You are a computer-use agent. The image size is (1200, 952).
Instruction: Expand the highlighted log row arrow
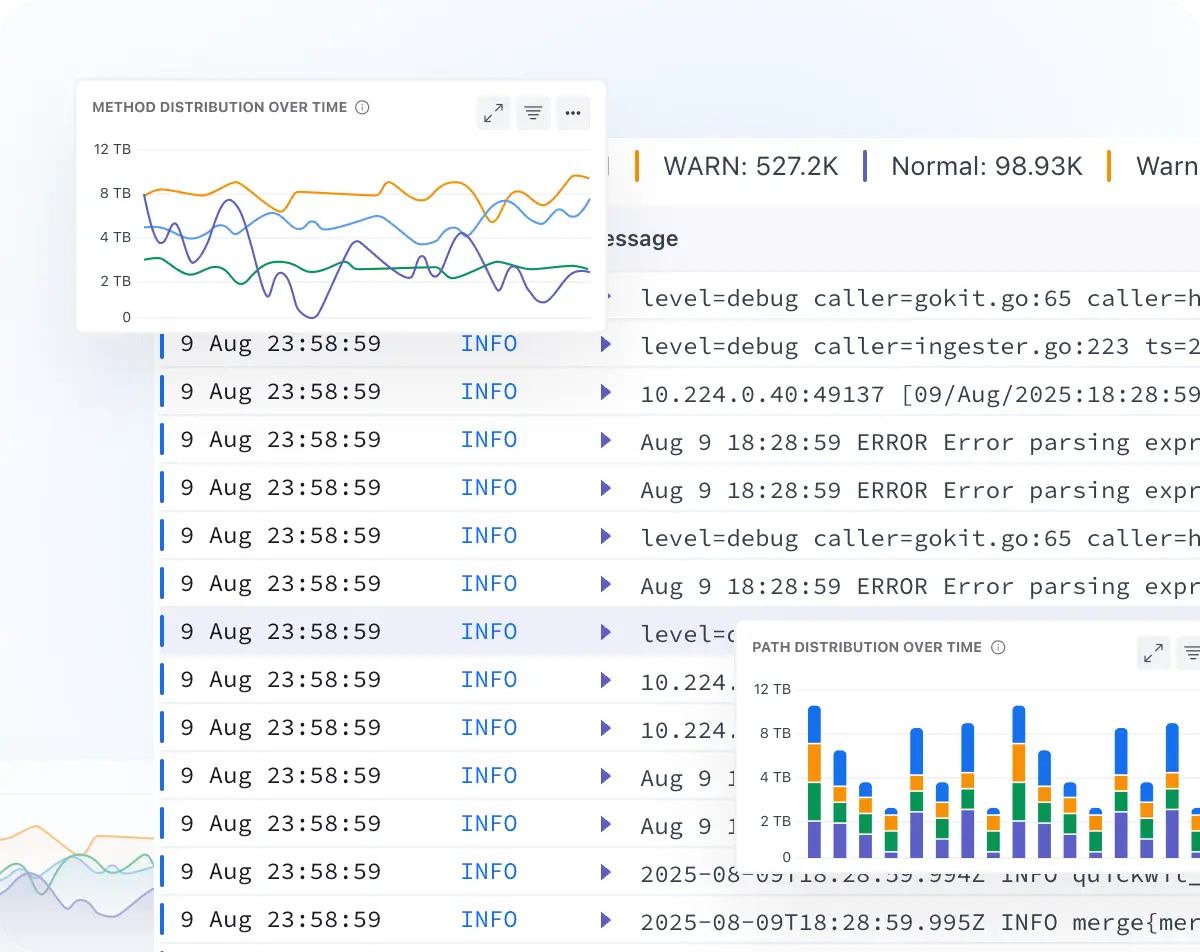click(605, 633)
